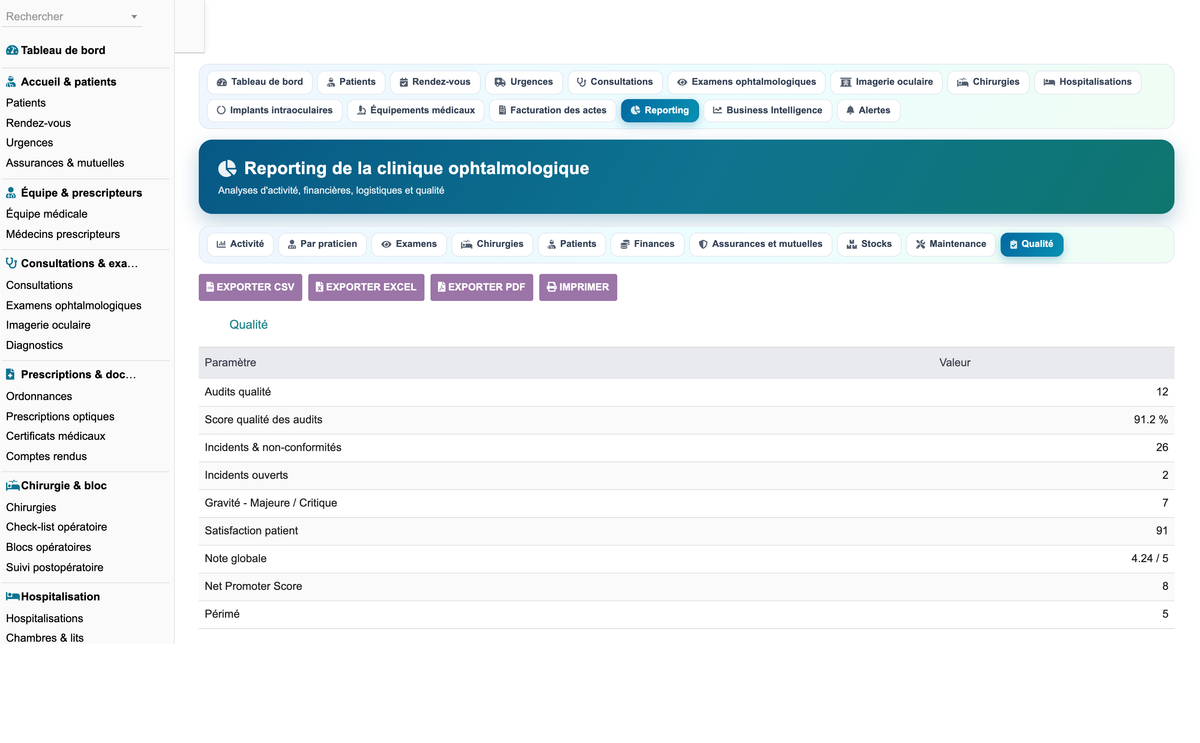Image resolution: width=1200 pixels, height=743 pixels.
Task: Open Rendez-vous in the sidebar
Action: coord(38,123)
